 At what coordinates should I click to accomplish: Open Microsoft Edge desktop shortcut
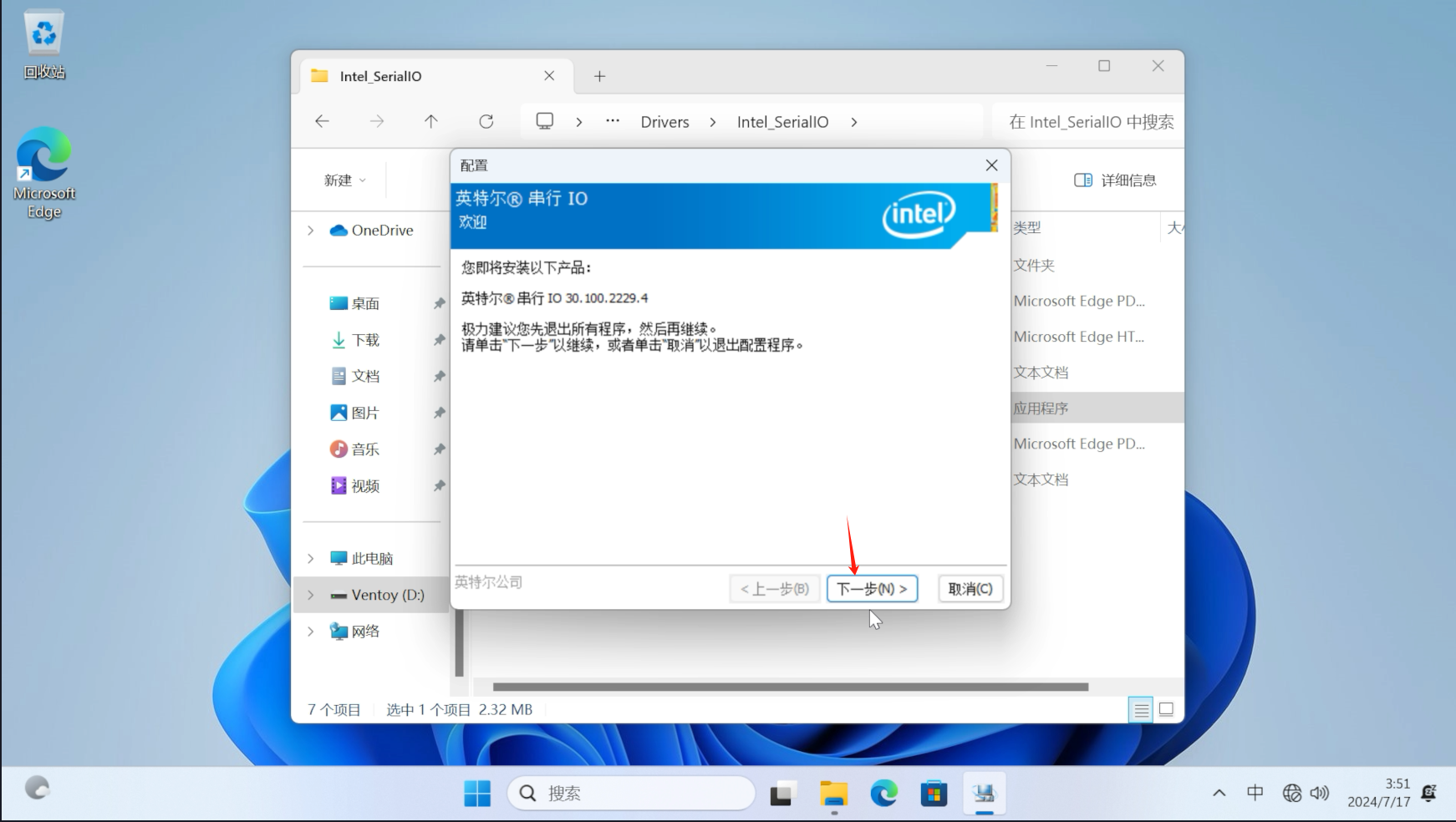pos(43,173)
